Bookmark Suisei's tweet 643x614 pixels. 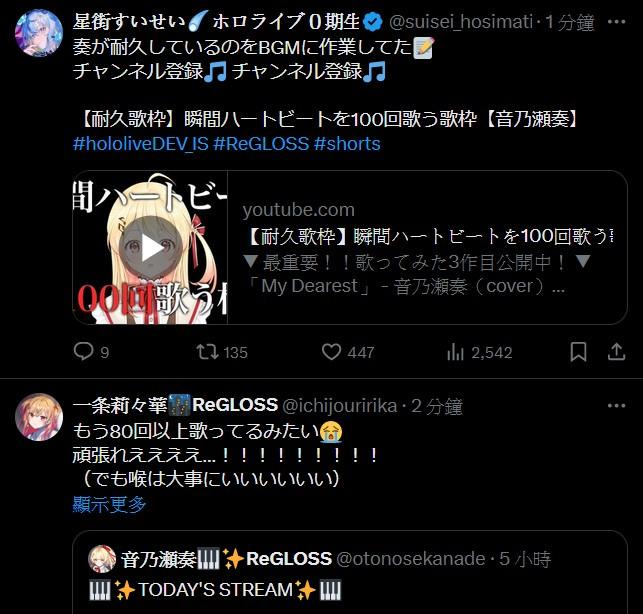[578, 352]
